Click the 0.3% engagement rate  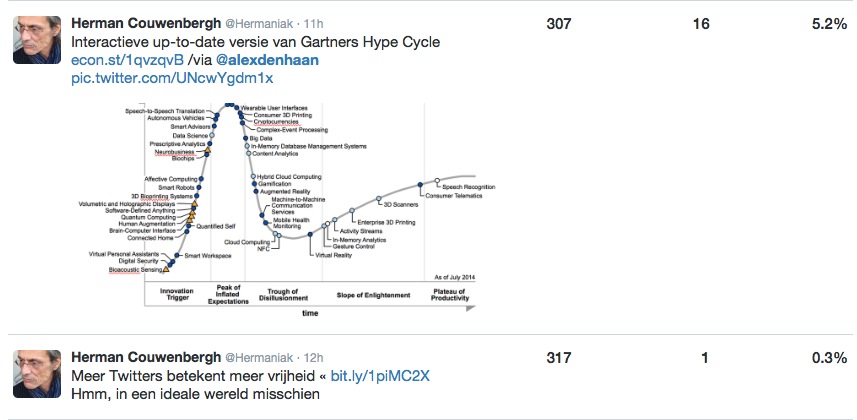coord(829,358)
